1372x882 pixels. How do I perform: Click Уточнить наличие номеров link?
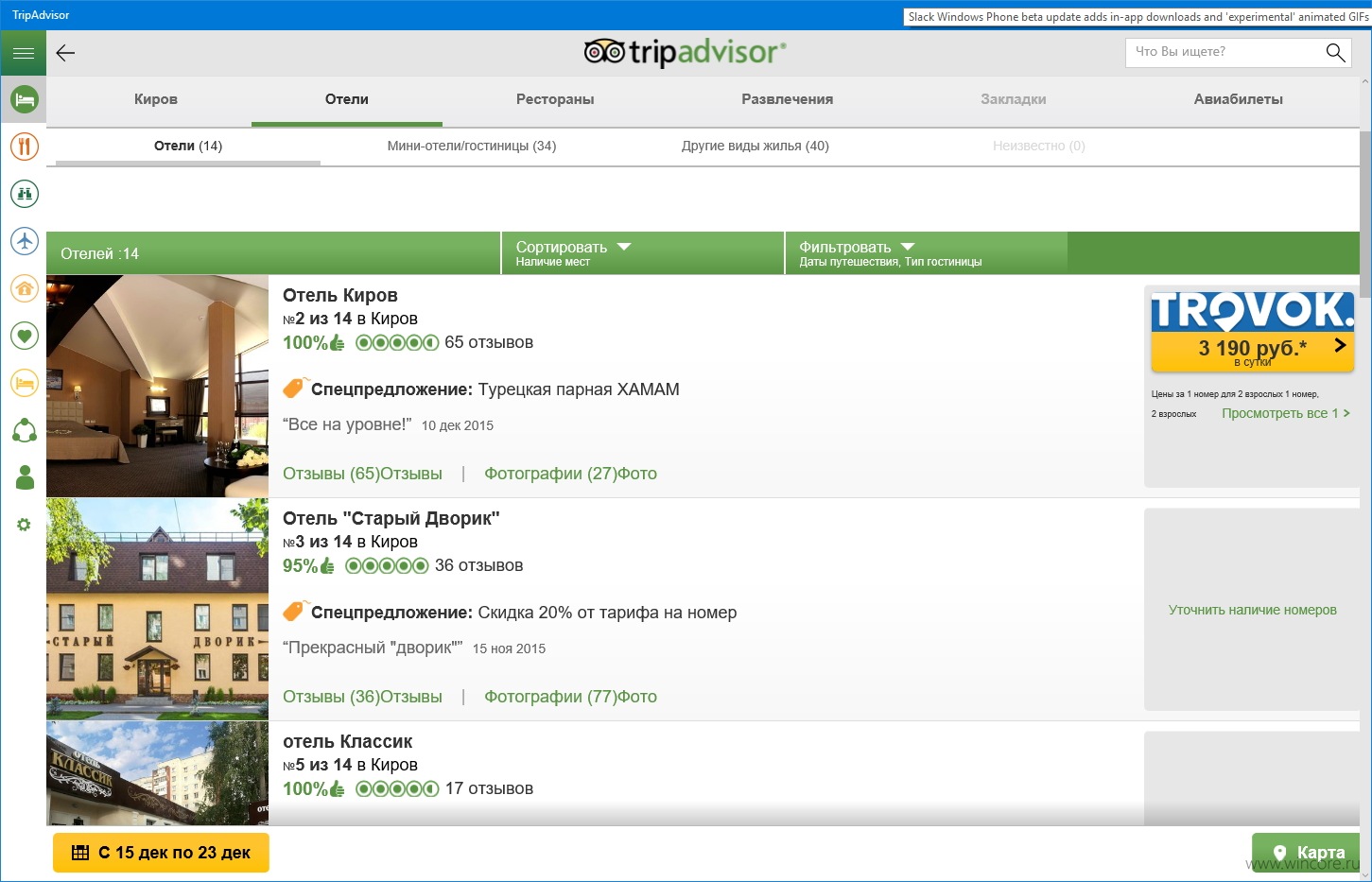point(1253,610)
